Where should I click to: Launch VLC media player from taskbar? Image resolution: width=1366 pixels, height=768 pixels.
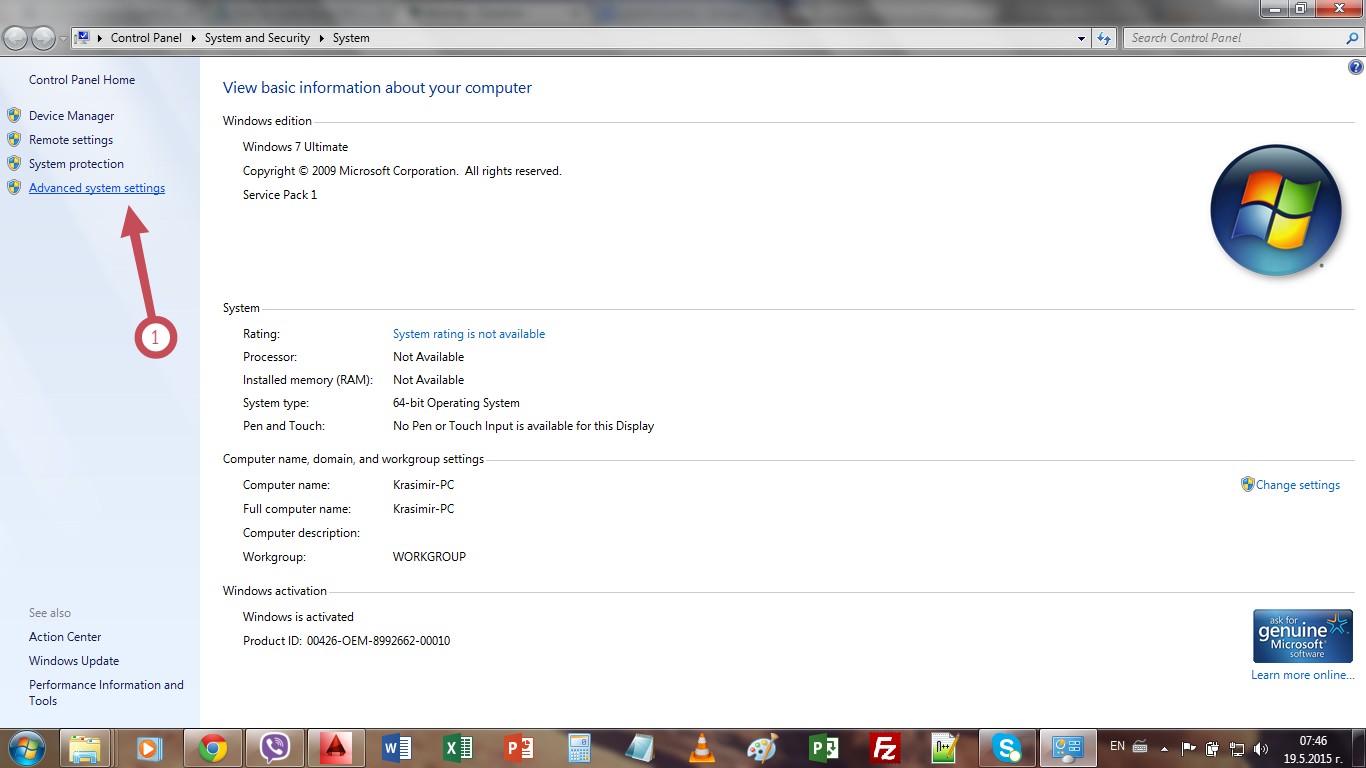702,748
